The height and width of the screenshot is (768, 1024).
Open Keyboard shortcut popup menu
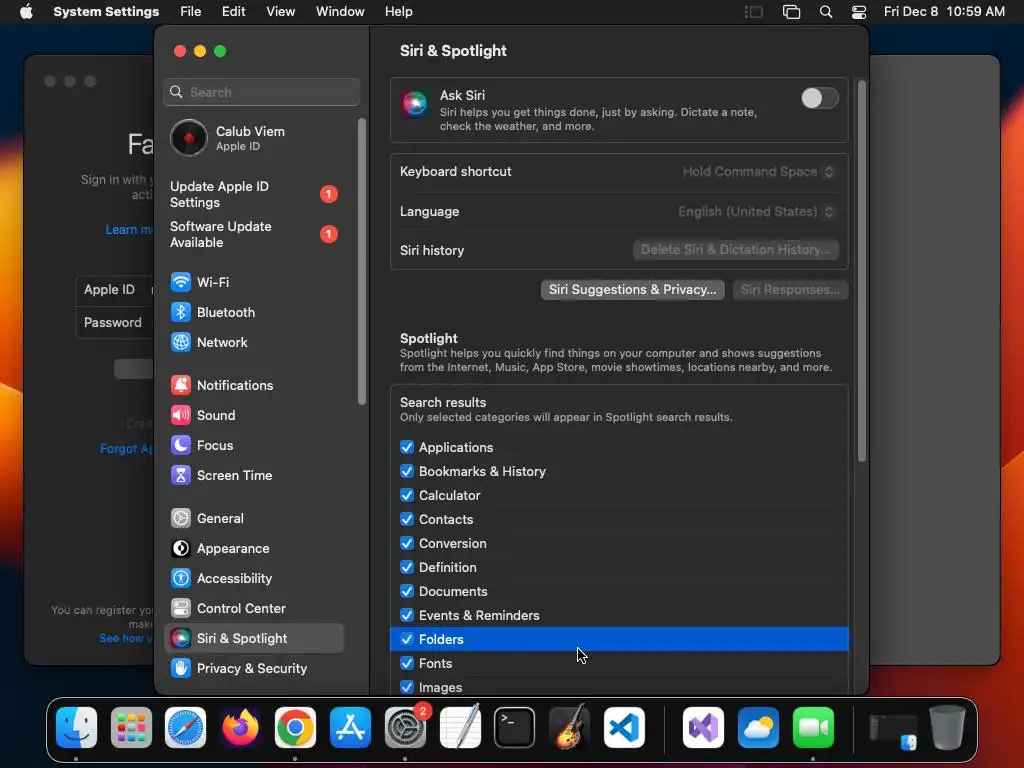tap(758, 172)
